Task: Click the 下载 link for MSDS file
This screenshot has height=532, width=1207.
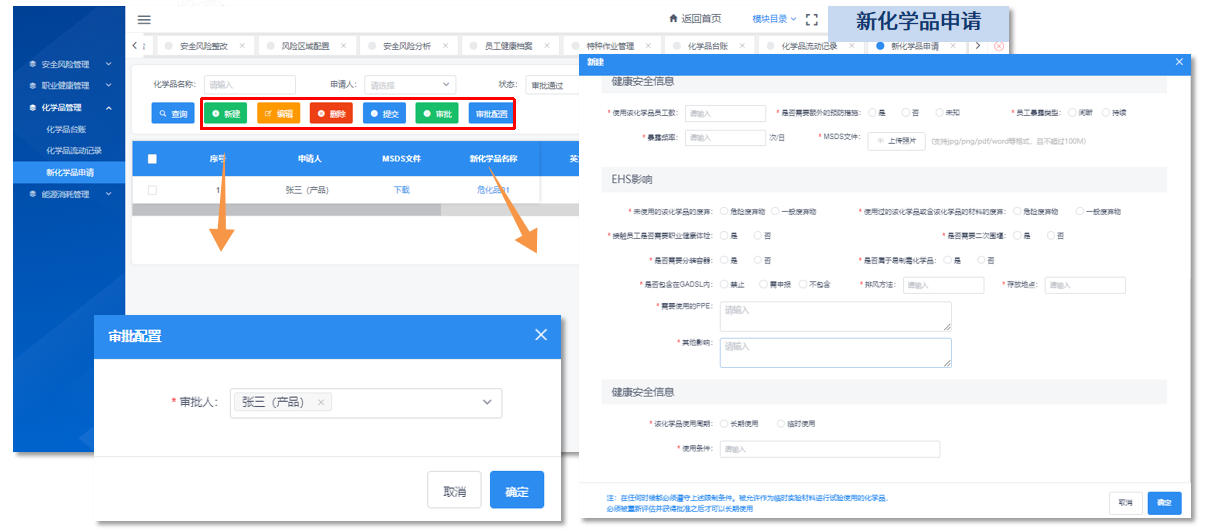Action: click(x=401, y=189)
